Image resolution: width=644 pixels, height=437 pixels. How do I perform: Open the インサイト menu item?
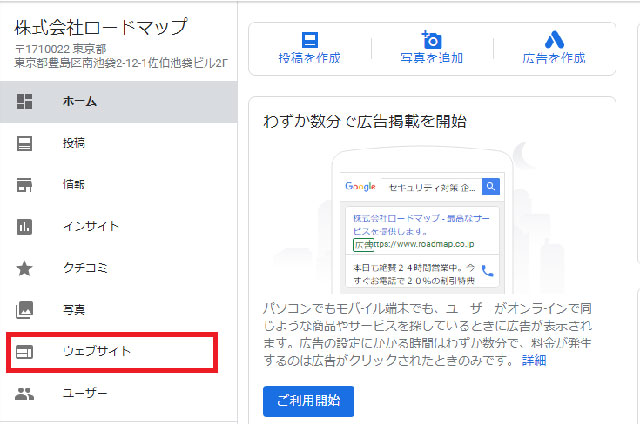tap(119, 227)
